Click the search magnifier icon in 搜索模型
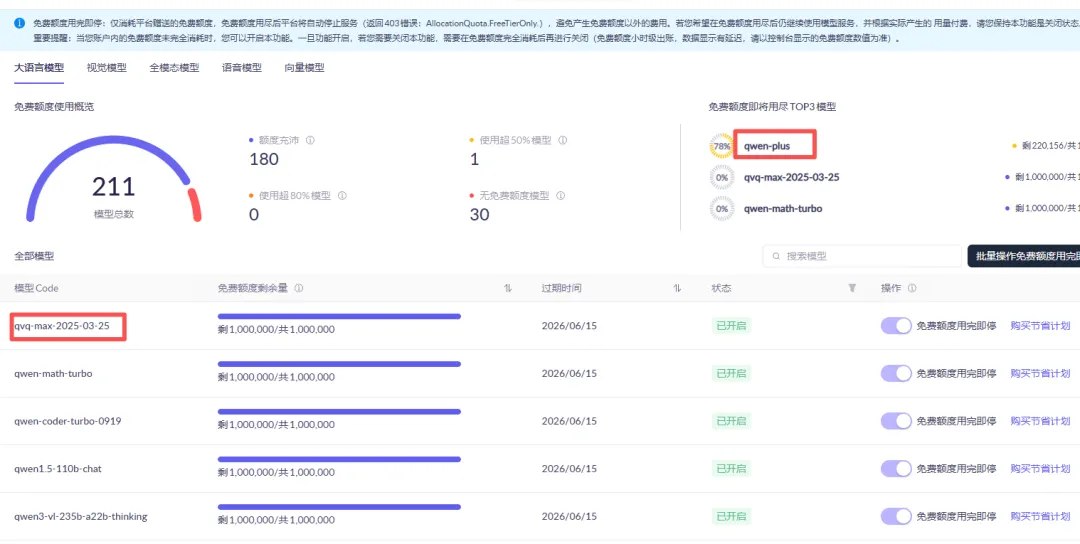This screenshot has width=1080, height=544. [777, 256]
